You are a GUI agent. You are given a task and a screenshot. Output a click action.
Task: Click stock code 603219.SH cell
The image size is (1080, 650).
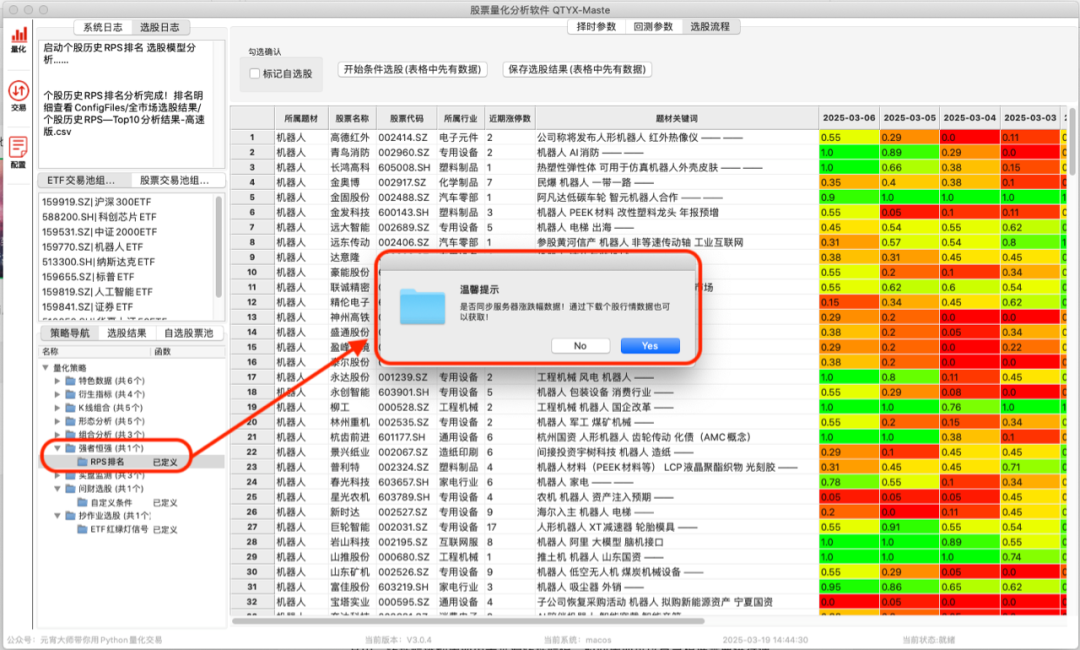[406, 587]
